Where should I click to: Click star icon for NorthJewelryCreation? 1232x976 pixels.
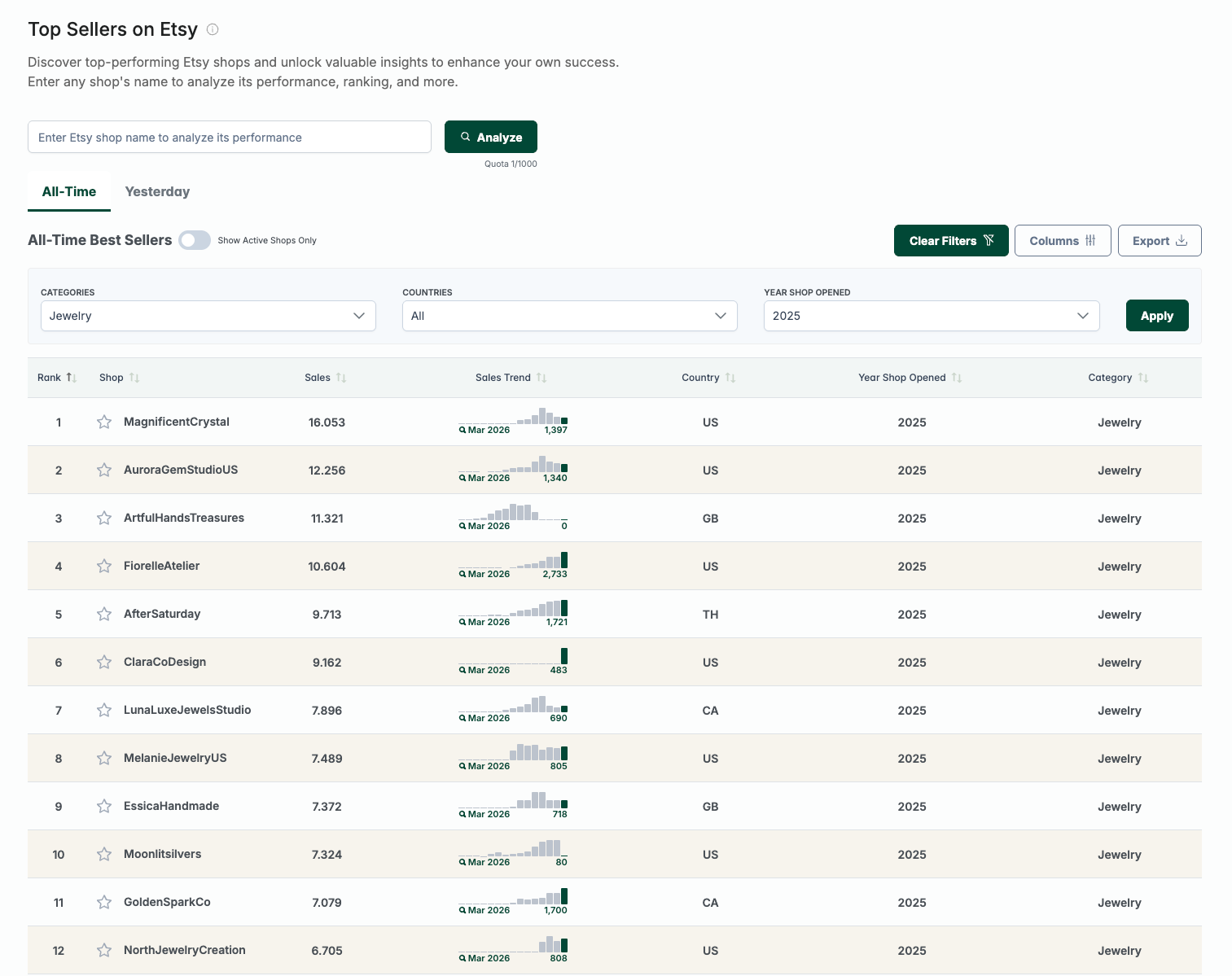click(x=104, y=950)
